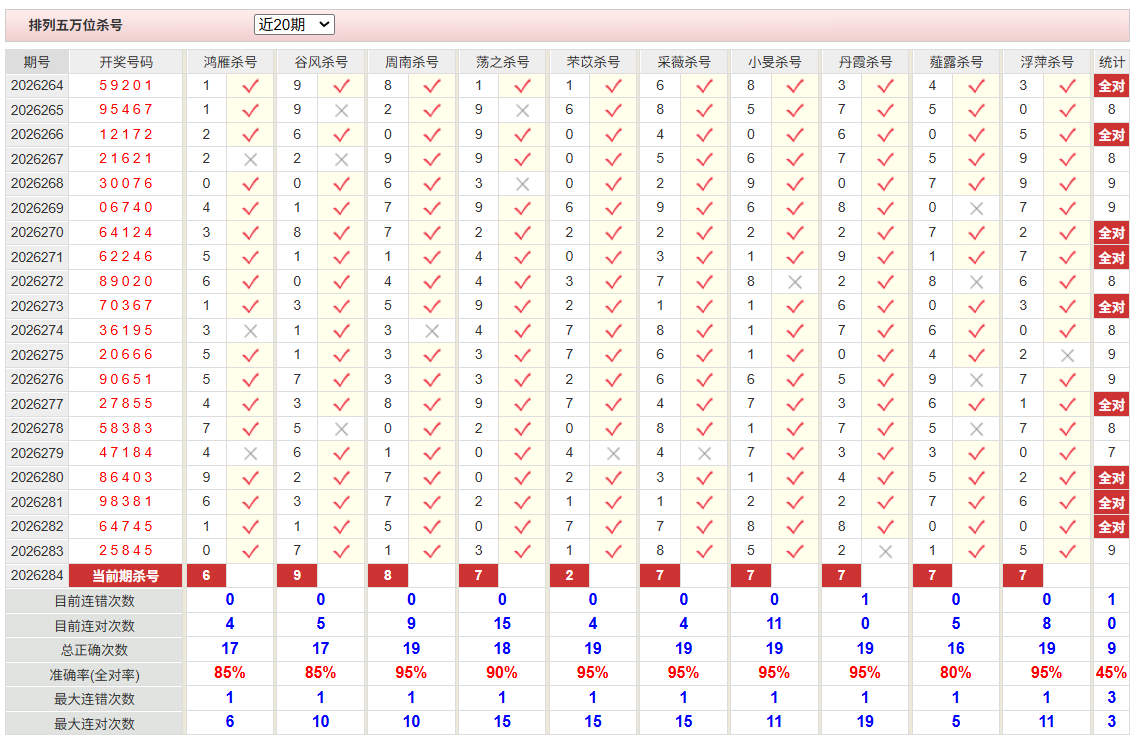Click the red 当前期杀号 label
The image size is (1136, 745).
(x=126, y=576)
